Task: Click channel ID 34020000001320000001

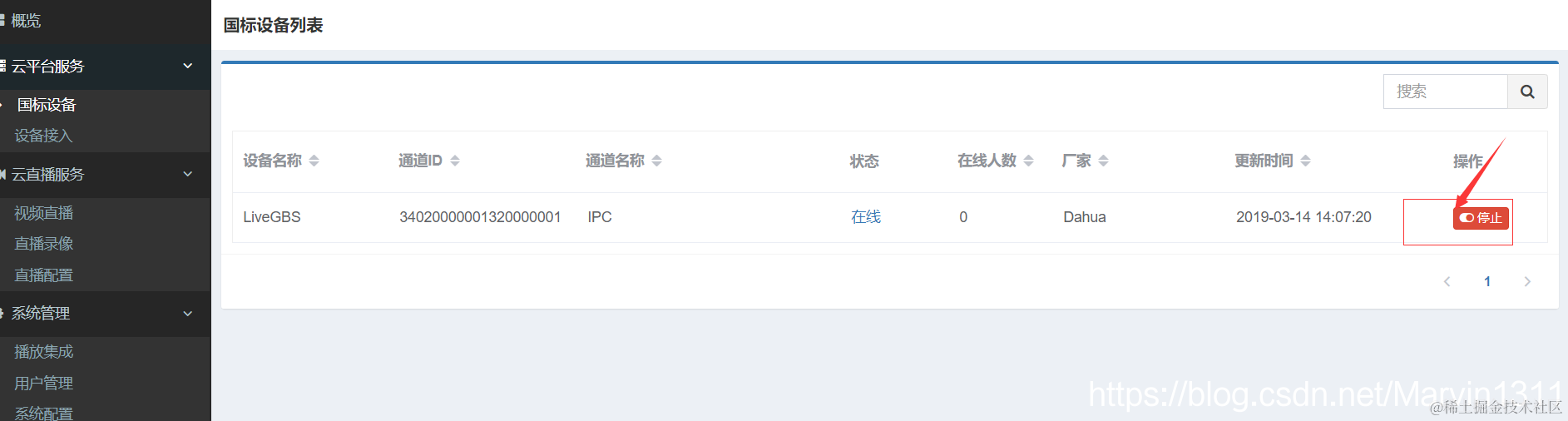Action: 480,217
